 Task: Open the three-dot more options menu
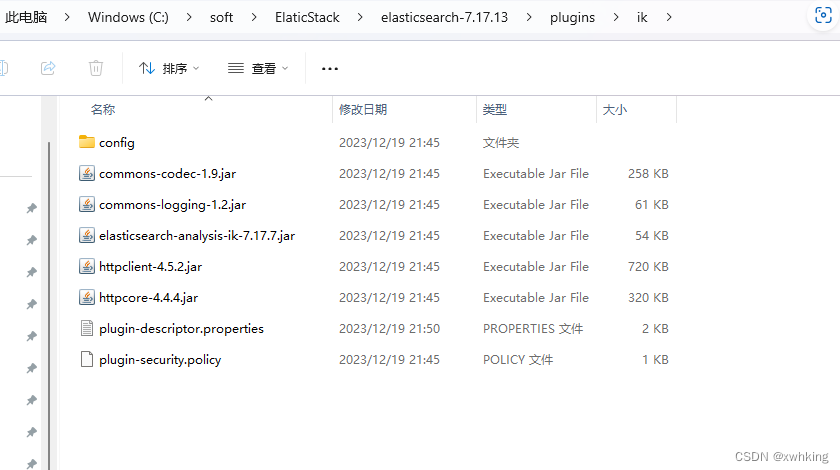[x=330, y=68]
